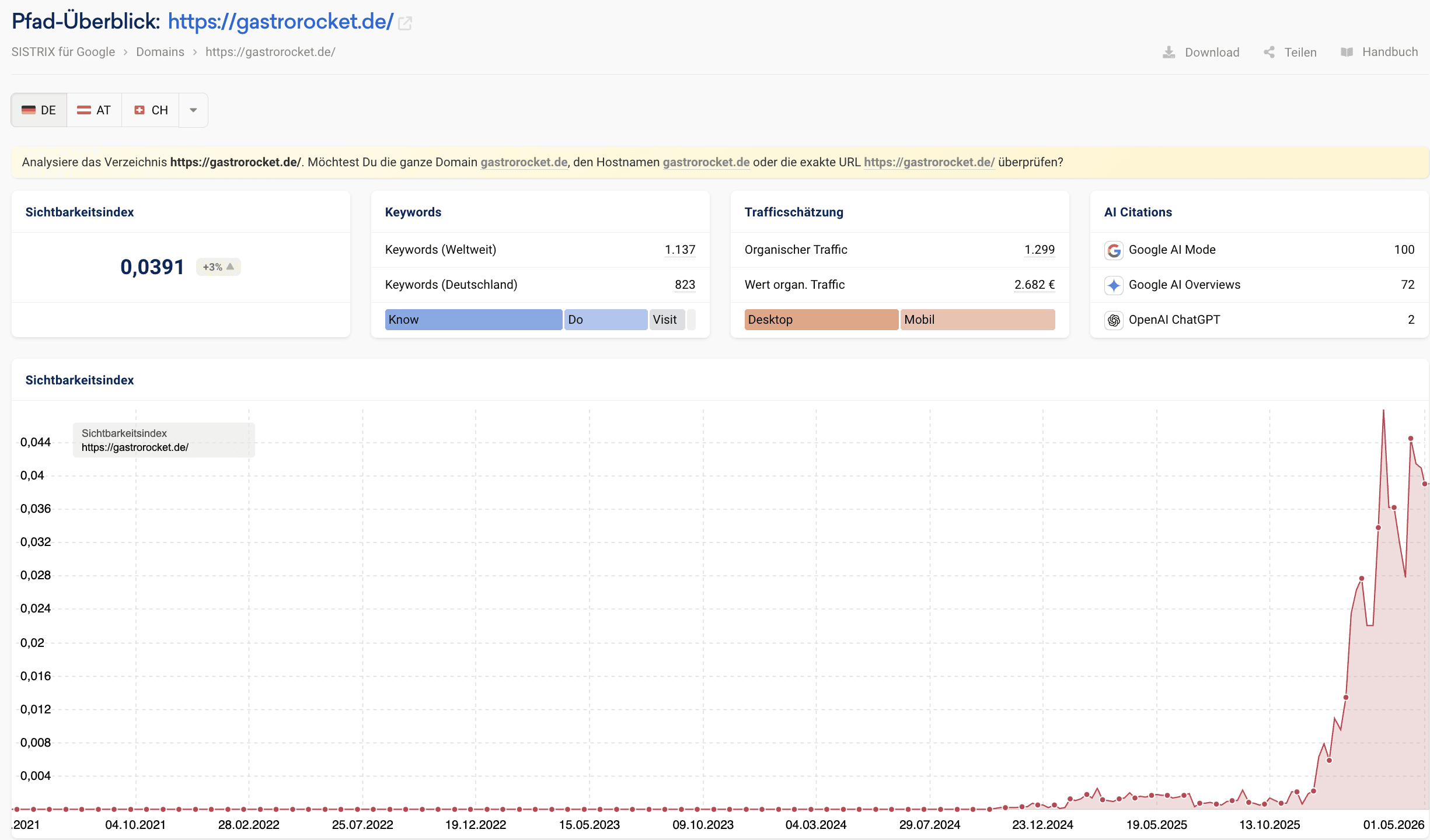1430x840 pixels.
Task: Click the chart legend entry https://gastrorocket.de/
Action: coord(135,447)
